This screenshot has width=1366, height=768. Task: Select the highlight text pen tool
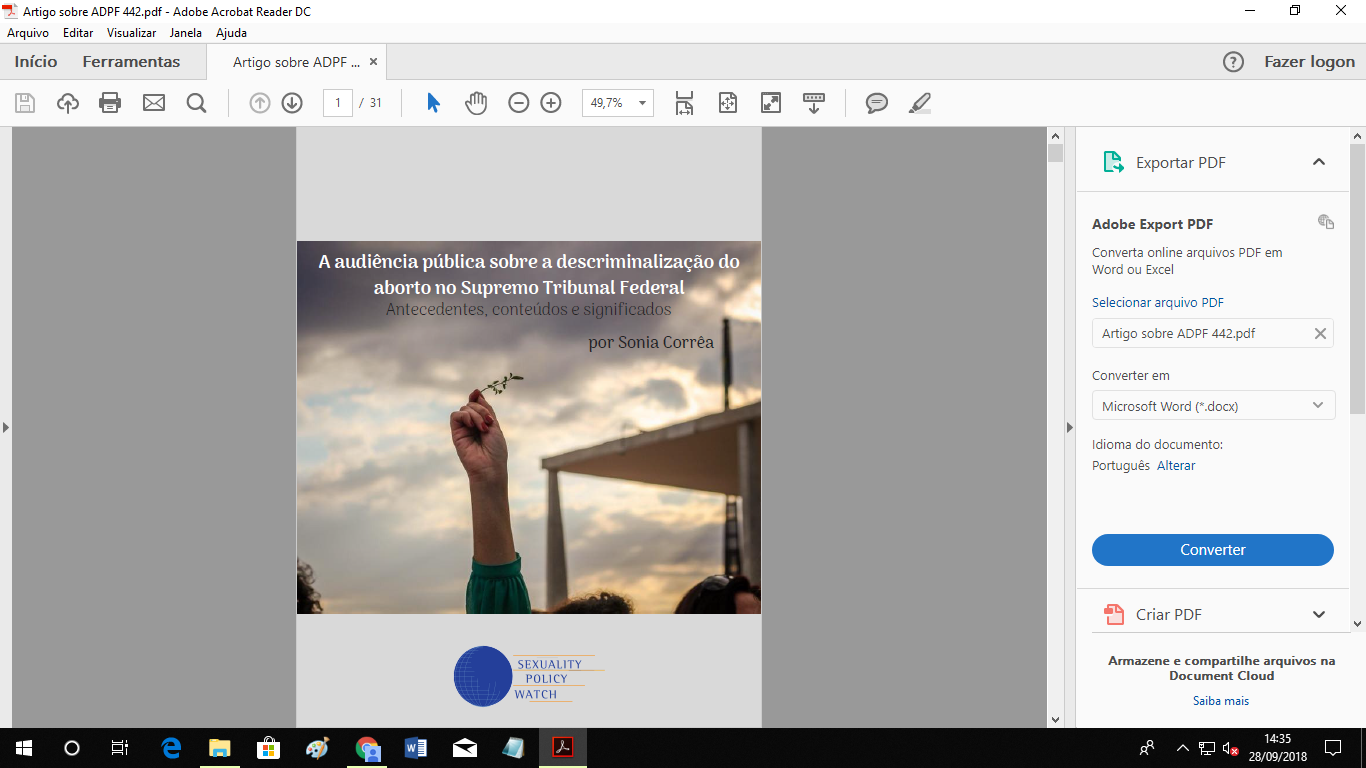[x=920, y=103]
